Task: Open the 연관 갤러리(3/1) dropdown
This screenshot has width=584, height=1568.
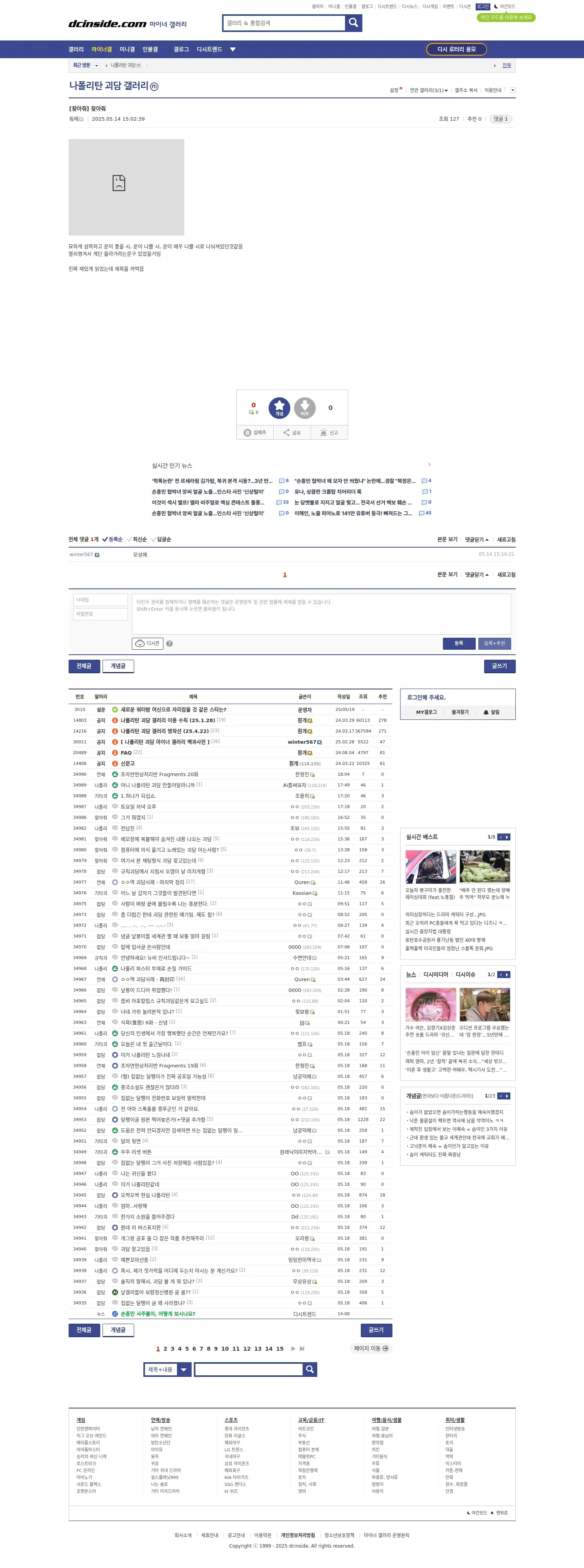Action: [429, 90]
